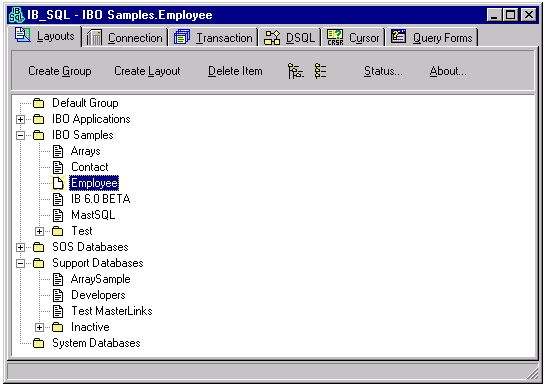This screenshot has height=387, width=546.
Task: Switch to the DSQL tab
Action: [290, 38]
